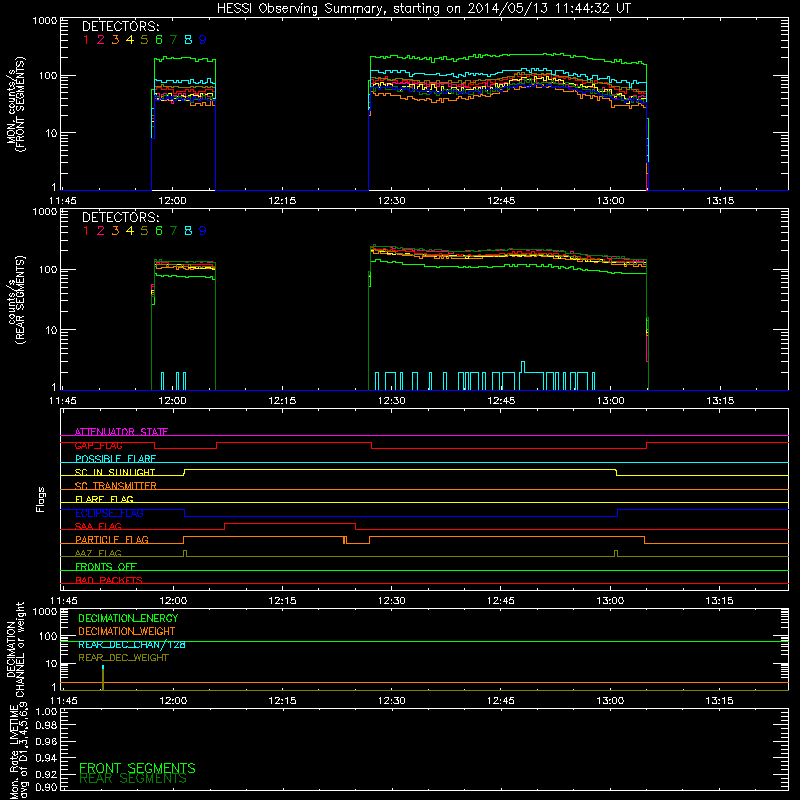Click the 13:00 tick under front segments plot
The height and width of the screenshot is (800, 800).
pos(610,201)
